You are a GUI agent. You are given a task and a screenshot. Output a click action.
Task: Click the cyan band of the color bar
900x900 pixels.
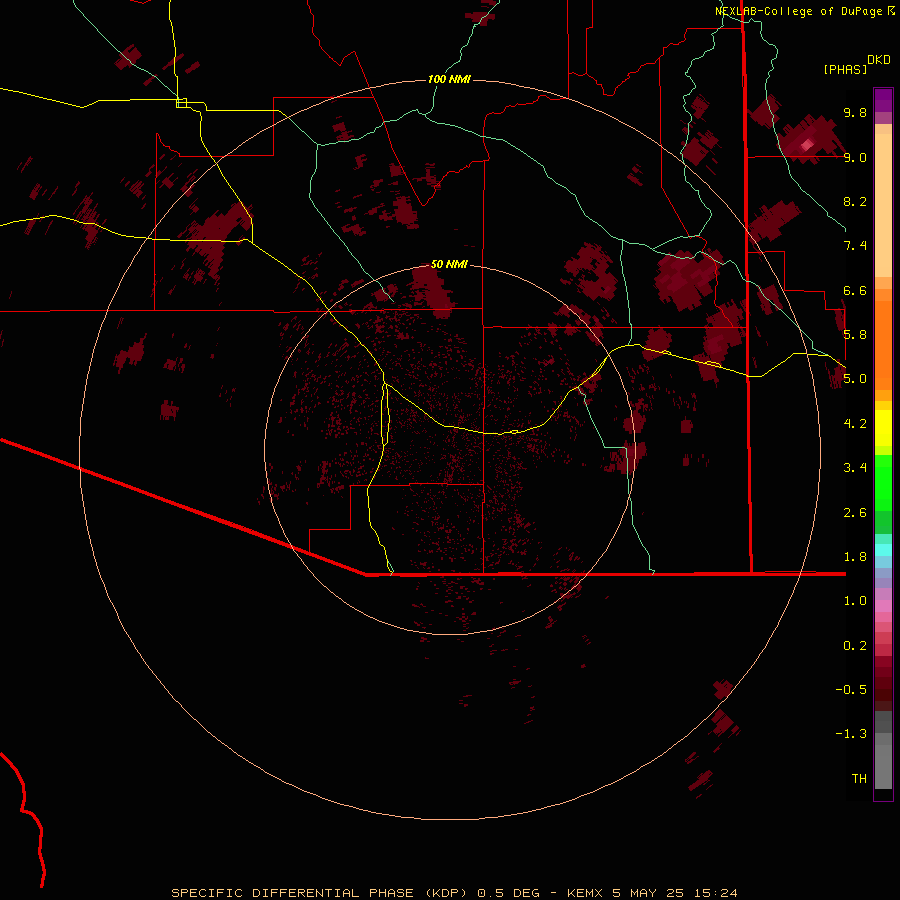883,550
